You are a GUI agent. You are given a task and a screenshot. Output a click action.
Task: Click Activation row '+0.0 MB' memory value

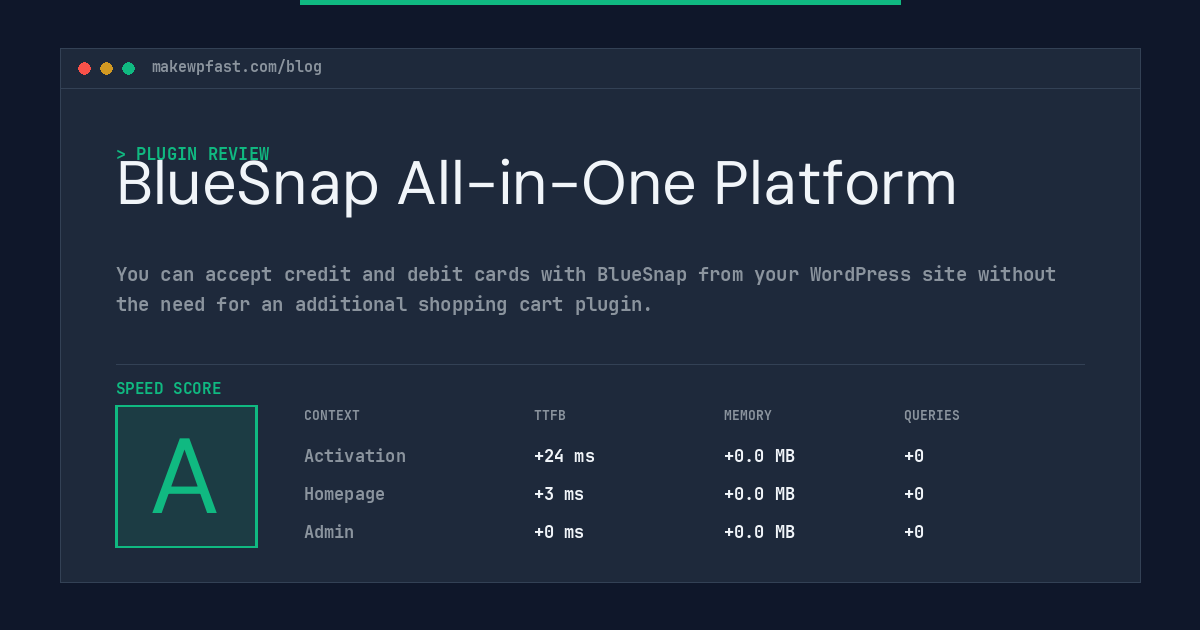pyautogui.click(x=759, y=456)
